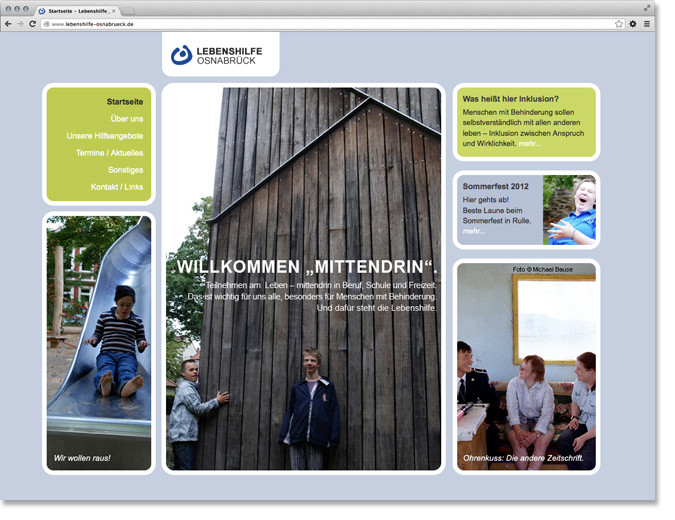
Task: Open Kontakt / Links page
Action: (117, 187)
